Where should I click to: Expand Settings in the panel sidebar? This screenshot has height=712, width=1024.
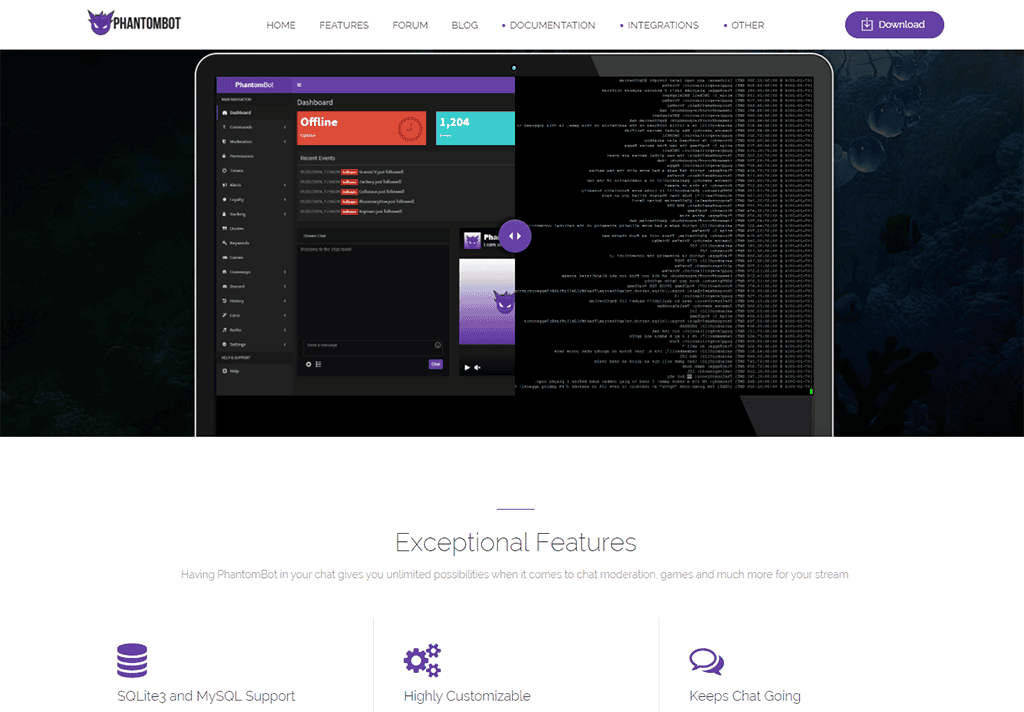[x=254, y=344]
